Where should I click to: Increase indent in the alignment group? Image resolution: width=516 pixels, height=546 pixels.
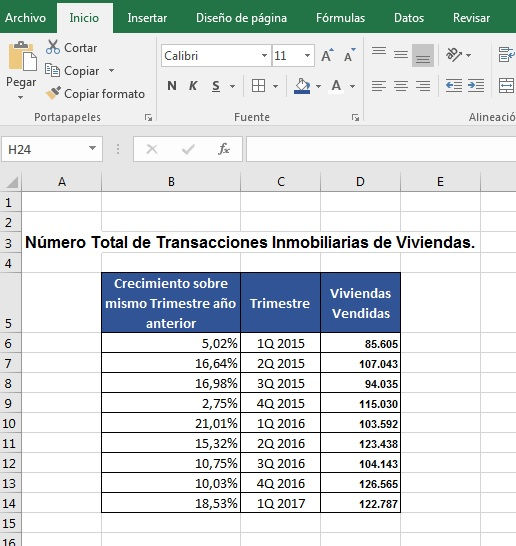[x=476, y=86]
